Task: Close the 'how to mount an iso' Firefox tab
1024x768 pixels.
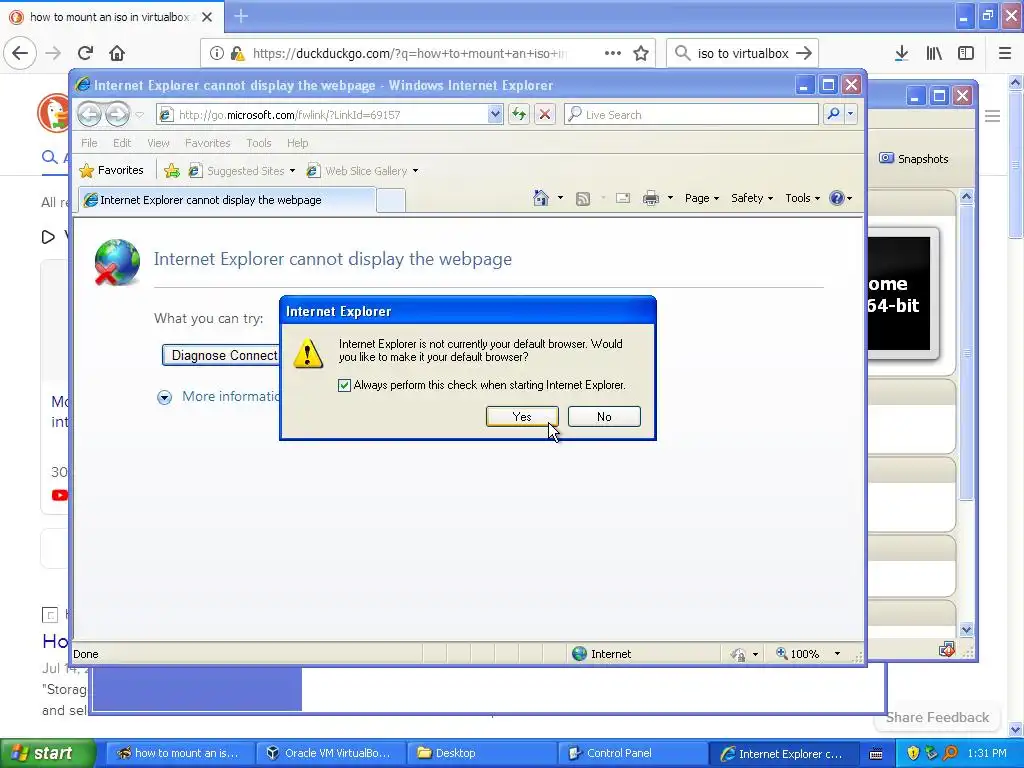Action: [x=207, y=17]
